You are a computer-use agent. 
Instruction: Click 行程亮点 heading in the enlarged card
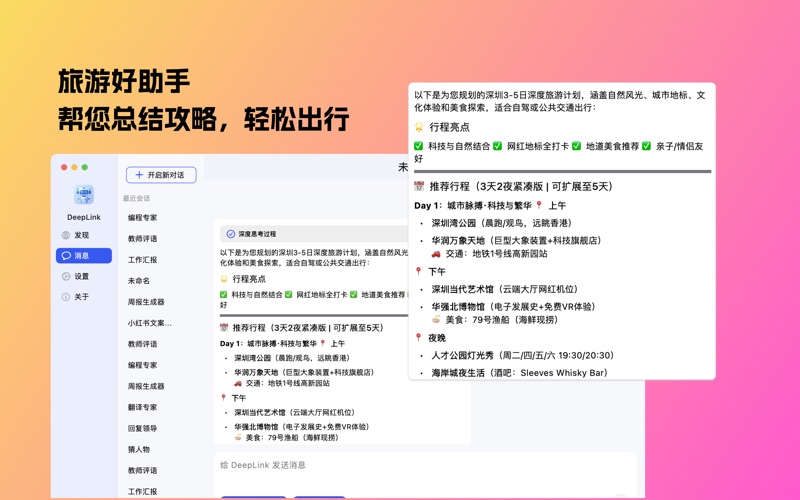449,127
